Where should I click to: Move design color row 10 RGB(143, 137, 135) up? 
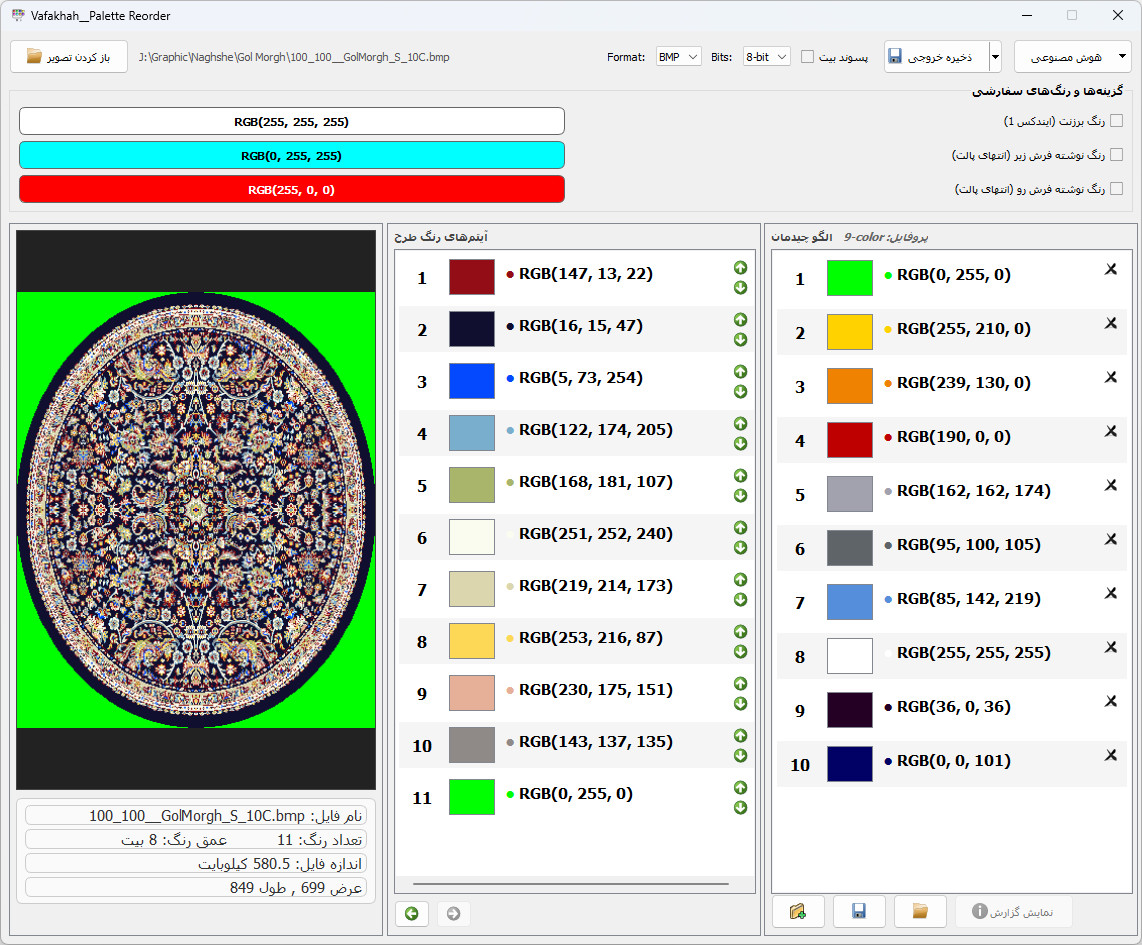pyautogui.click(x=740, y=736)
